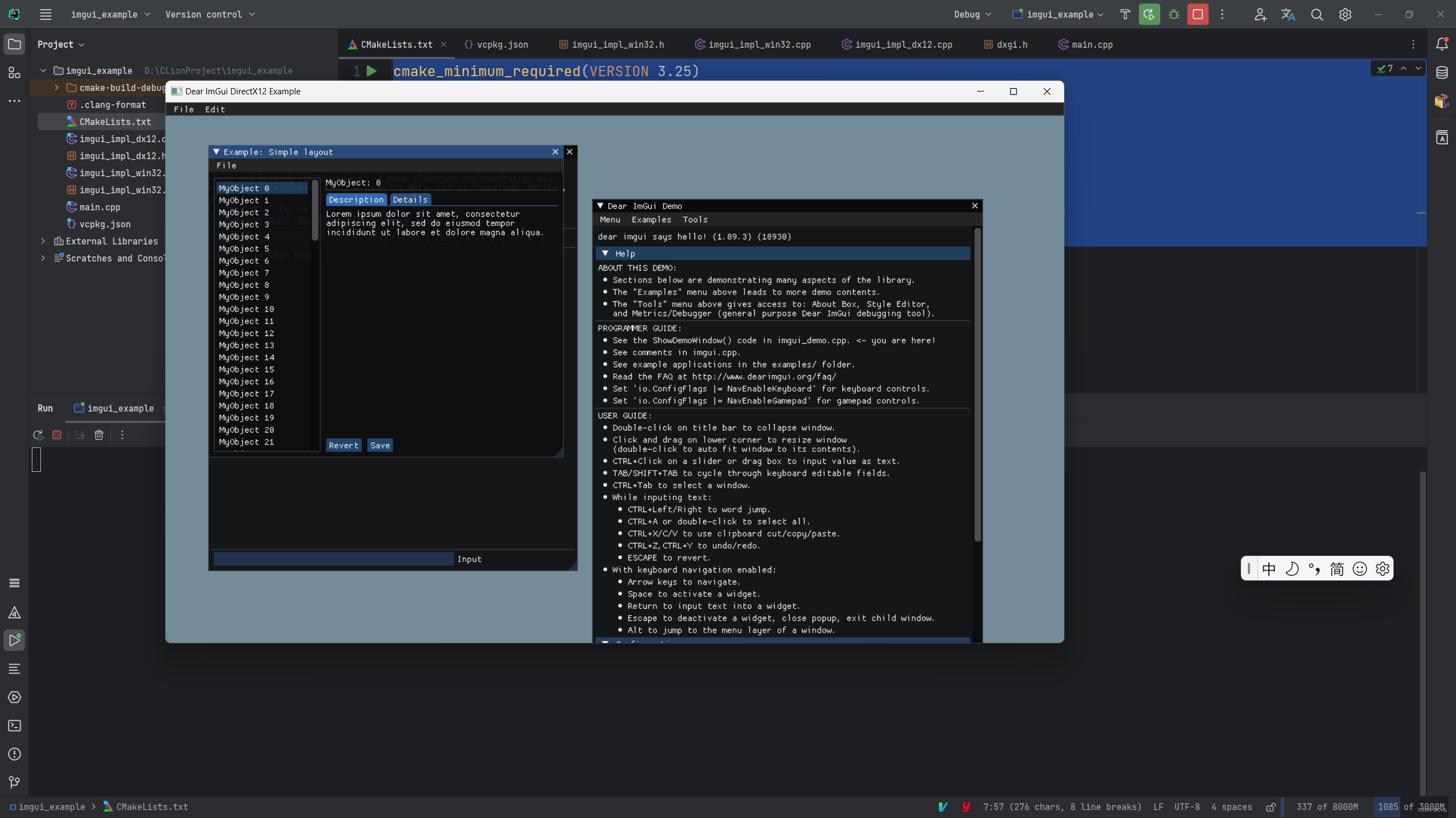Image resolution: width=1456 pixels, height=818 pixels.
Task: Open the Terminal tool window icon
Action: pos(14,726)
